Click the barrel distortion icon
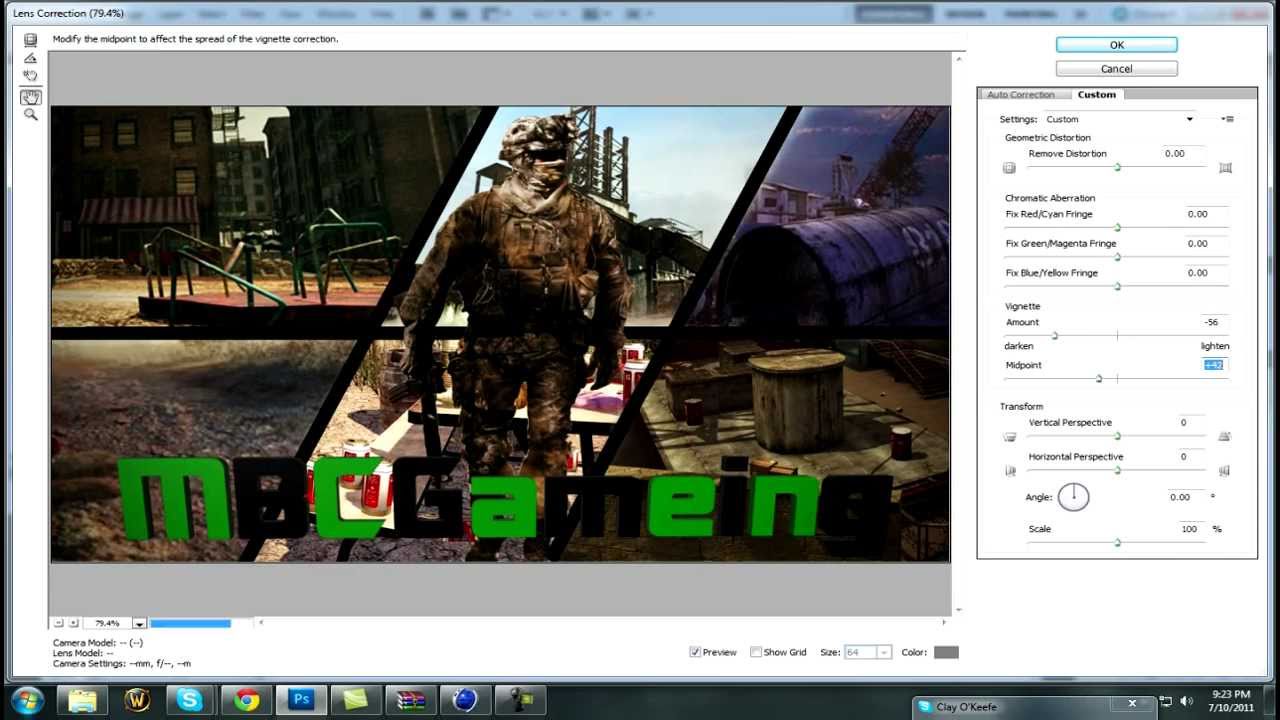The width and height of the screenshot is (1280, 720). tap(1009, 168)
